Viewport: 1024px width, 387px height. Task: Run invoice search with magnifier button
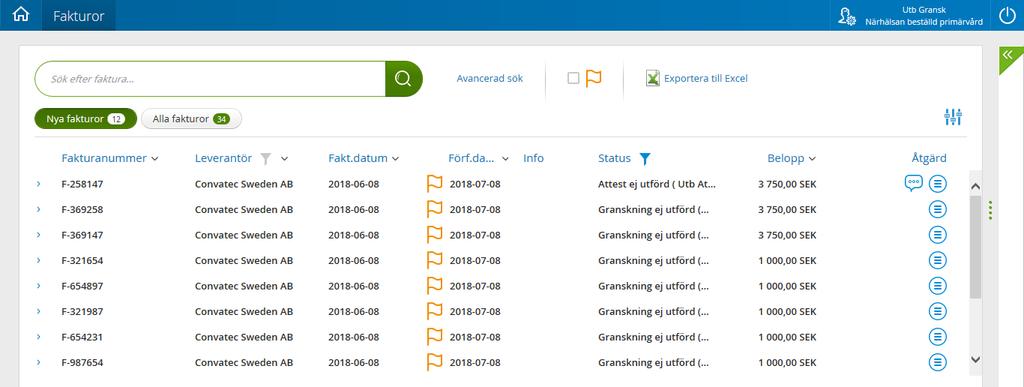(x=404, y=79)
